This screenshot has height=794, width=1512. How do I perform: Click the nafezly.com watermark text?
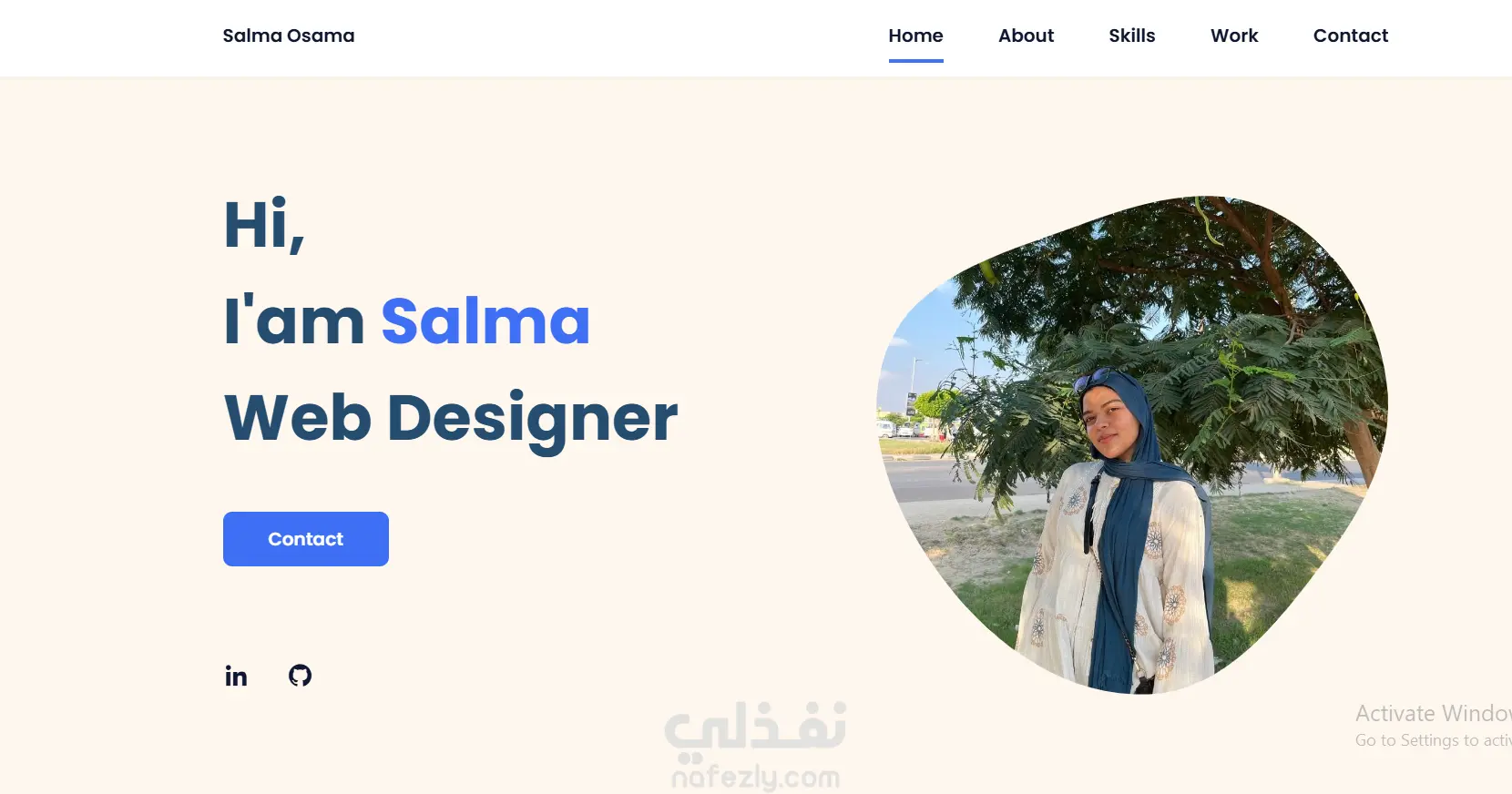755,777
